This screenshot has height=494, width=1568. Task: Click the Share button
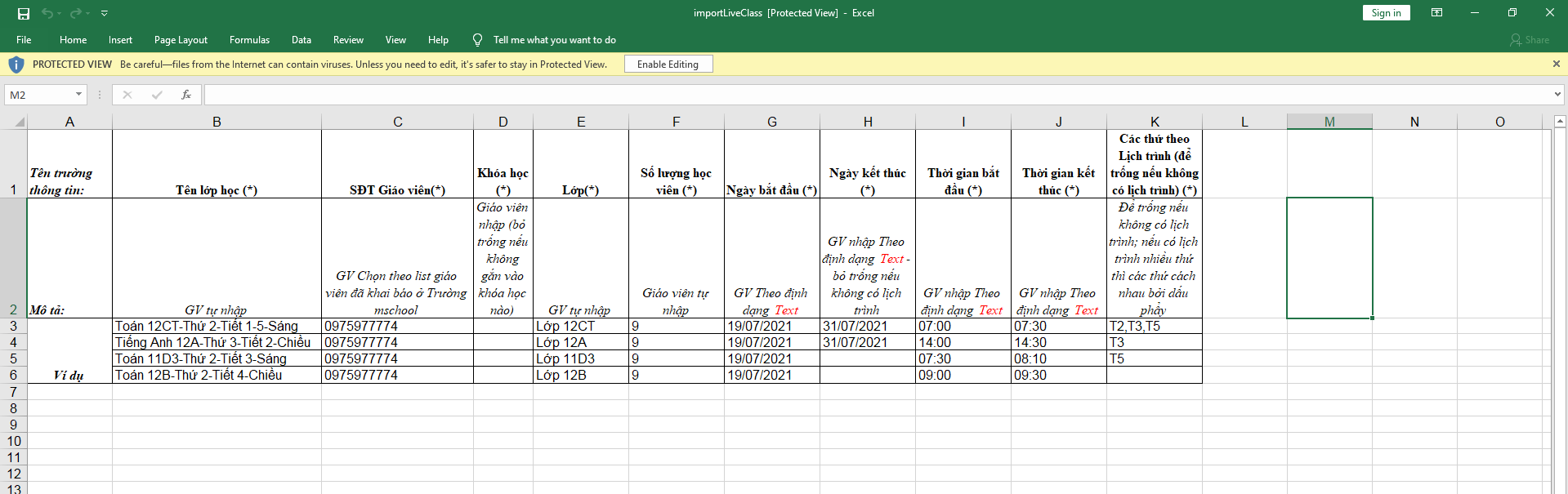[x=1530, y=39]
